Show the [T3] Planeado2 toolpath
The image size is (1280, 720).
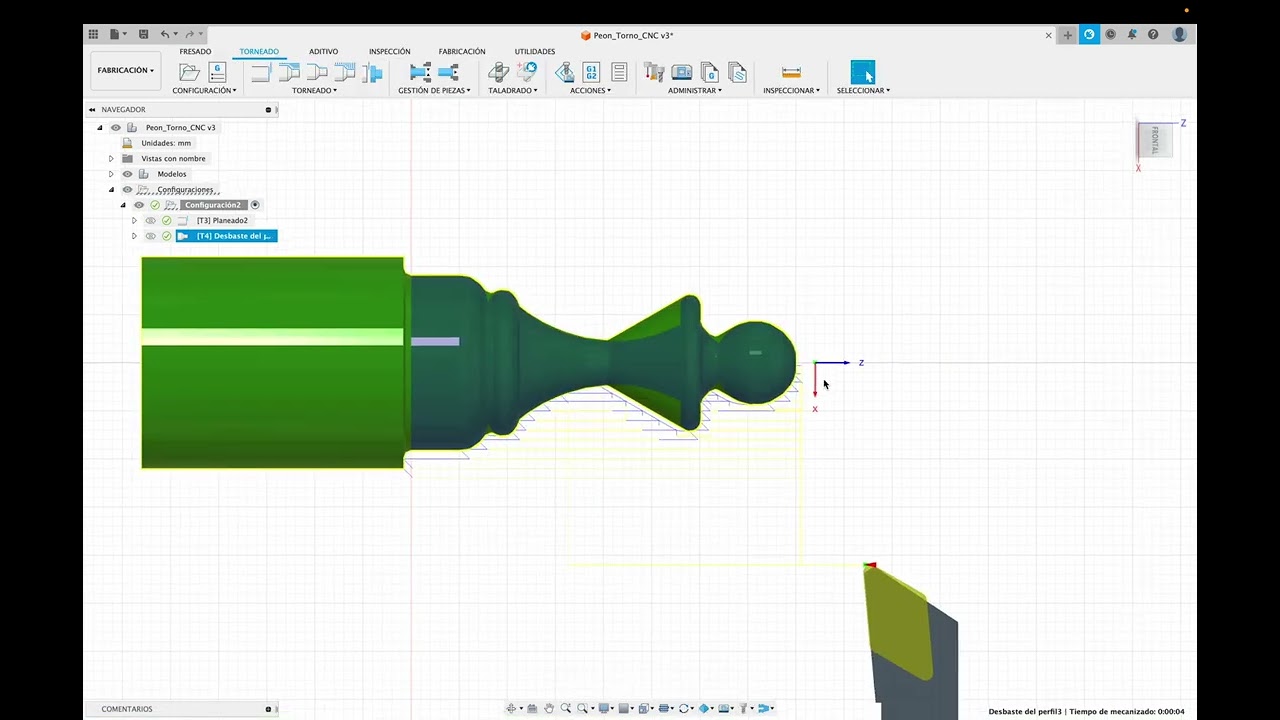coord(151,220)
